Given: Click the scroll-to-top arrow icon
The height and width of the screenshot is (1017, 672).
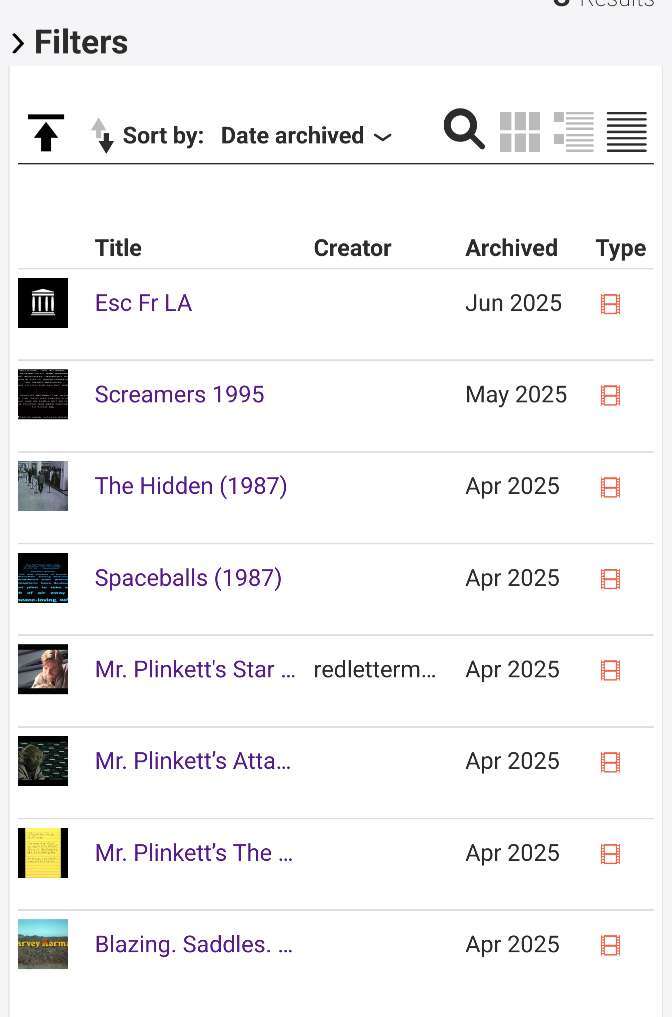Looking at the screenshot, I should click(x=45, y=133).
